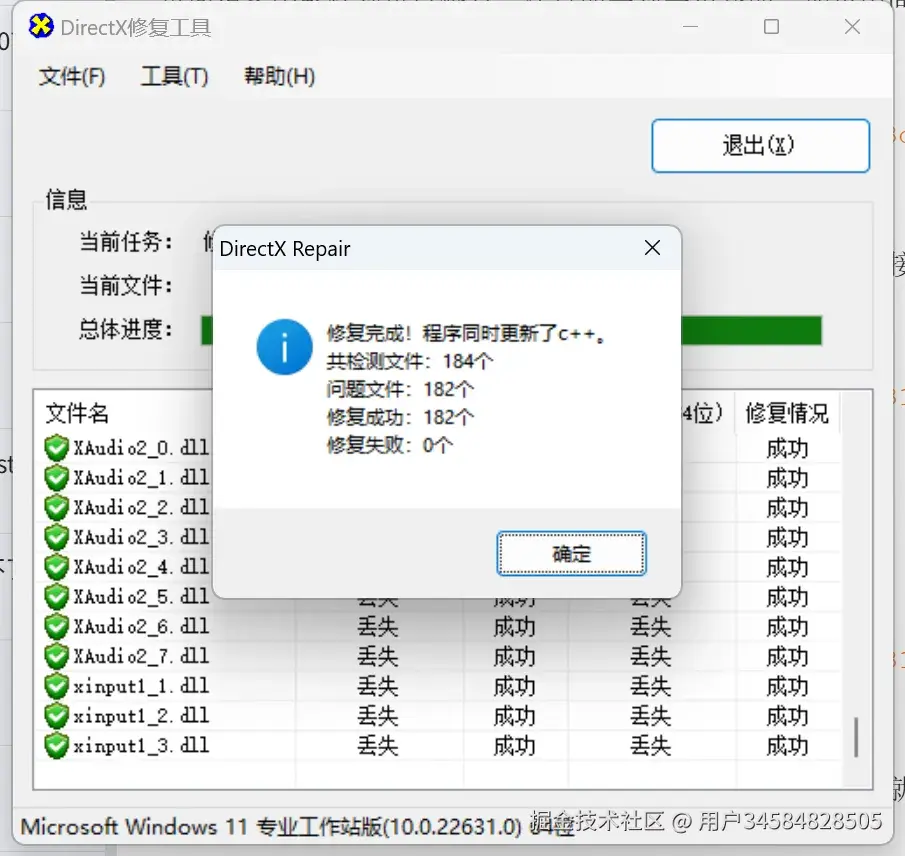Select the XAudio2_5.dll file name
Image resolution: width=905 pixels, height=856 pixels.
click(141, 597)
